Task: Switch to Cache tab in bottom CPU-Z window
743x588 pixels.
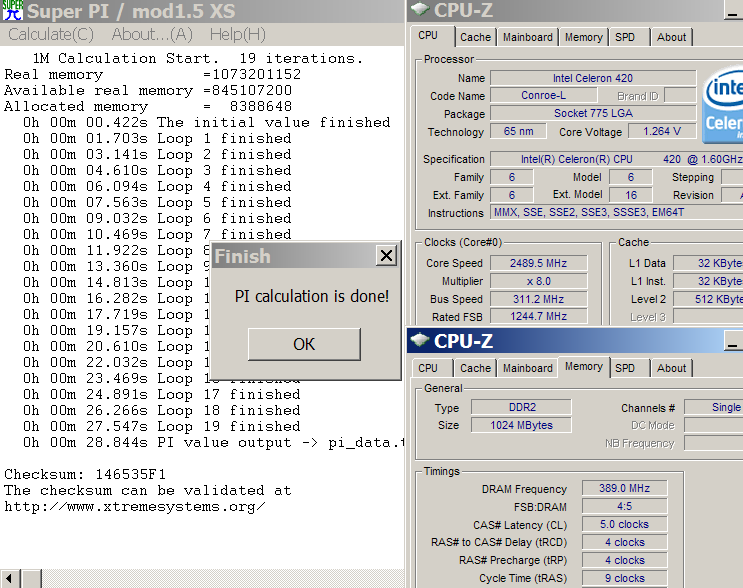Action: click(x=475, y=368)
